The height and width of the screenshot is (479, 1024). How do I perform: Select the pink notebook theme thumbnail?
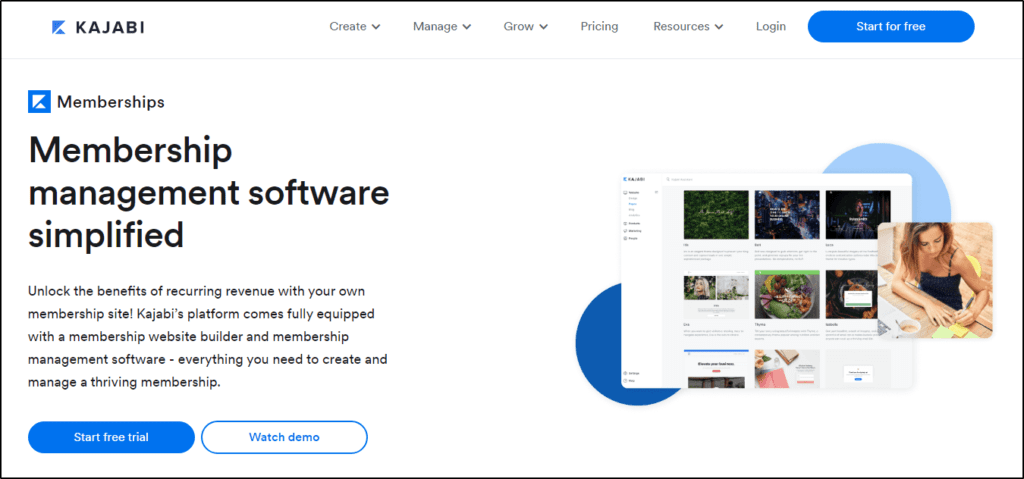(787, 369)
